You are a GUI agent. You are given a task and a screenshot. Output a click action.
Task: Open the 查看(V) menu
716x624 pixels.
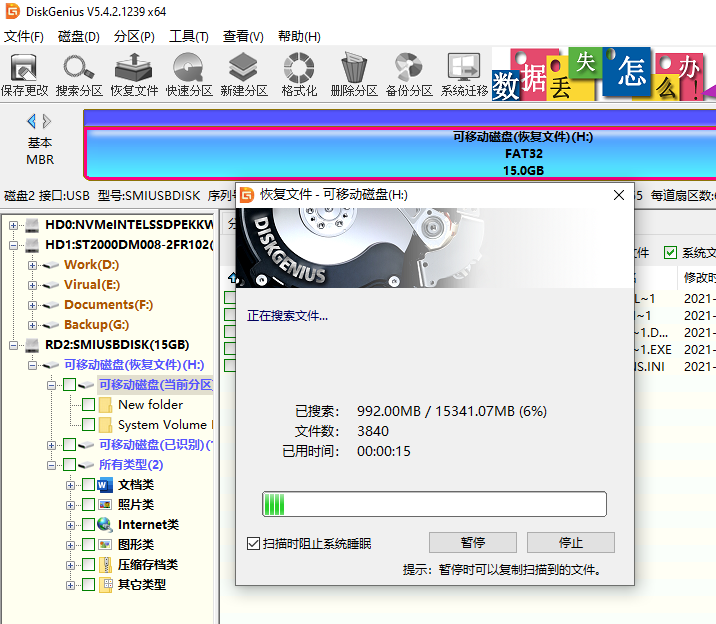[x=243, y=37]
